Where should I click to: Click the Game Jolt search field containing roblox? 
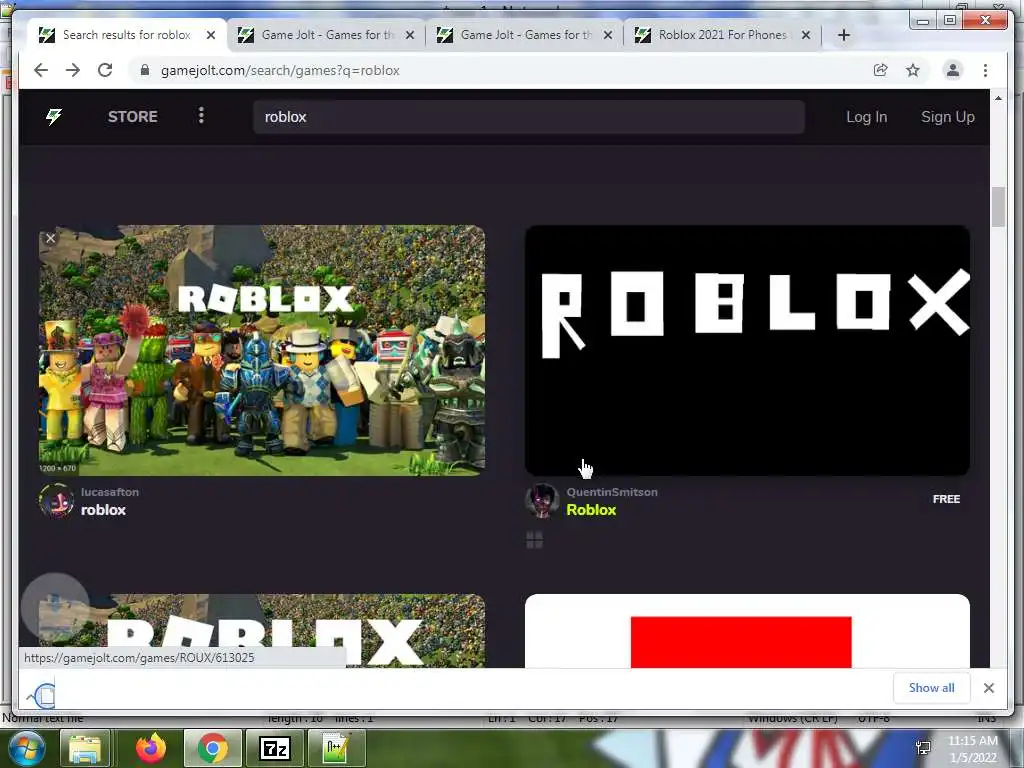[529, 117]
